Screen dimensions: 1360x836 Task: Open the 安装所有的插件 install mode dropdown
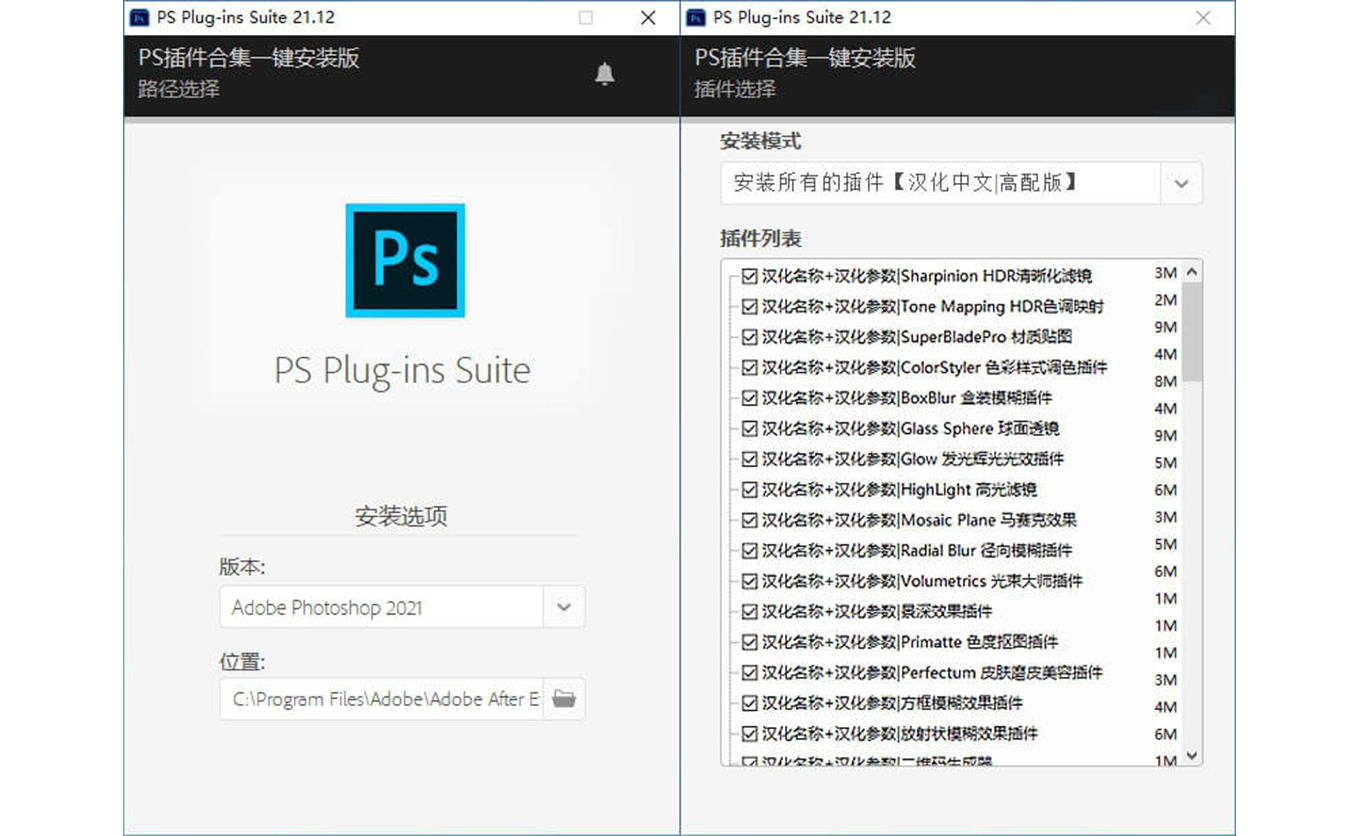[x=961, y=183]
